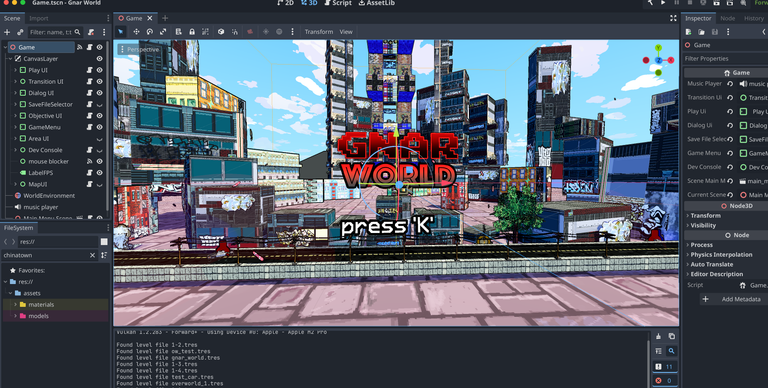
Task: Activate the Scale Mode tool
Action: point(163,32)
